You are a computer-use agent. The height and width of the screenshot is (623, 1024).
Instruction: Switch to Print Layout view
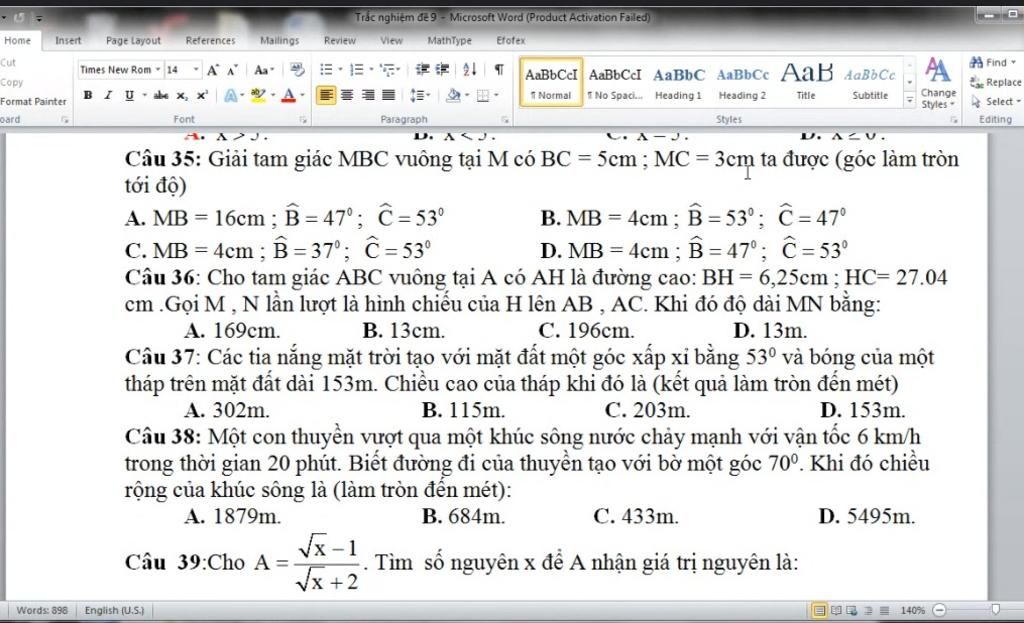pos(819,611)
